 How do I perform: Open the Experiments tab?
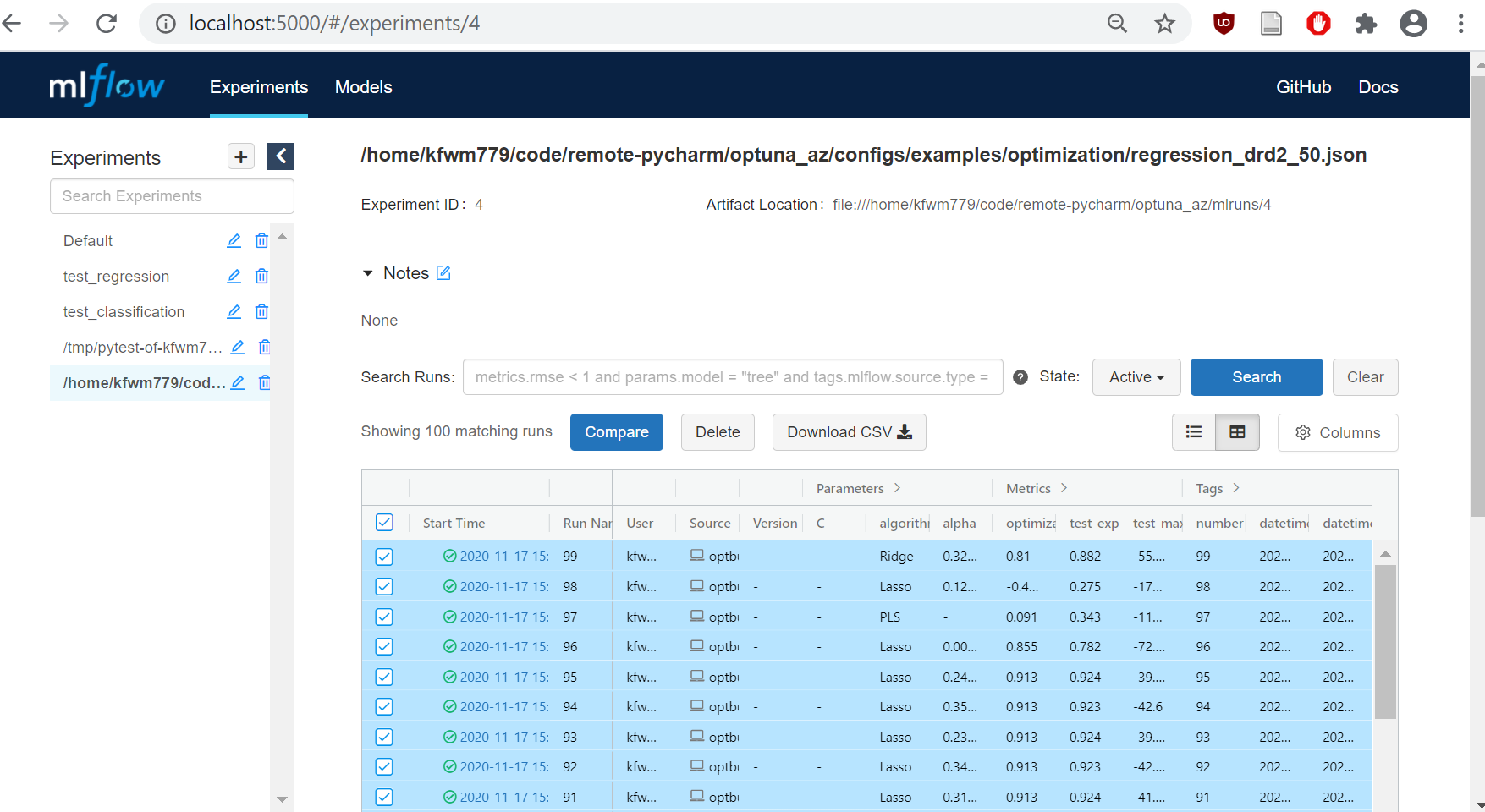tap(259, 87)
